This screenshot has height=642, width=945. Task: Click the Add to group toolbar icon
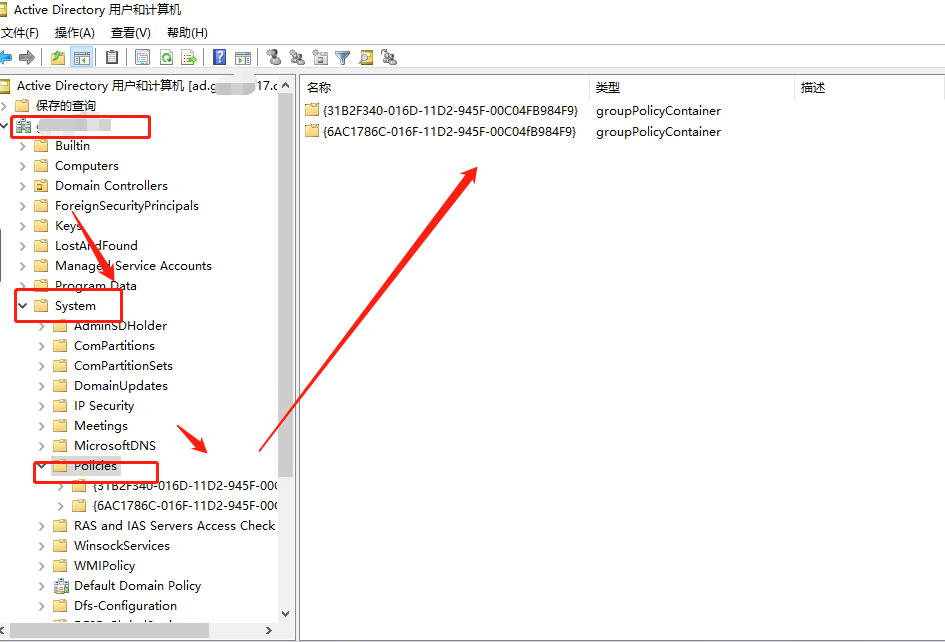(389, 58)
